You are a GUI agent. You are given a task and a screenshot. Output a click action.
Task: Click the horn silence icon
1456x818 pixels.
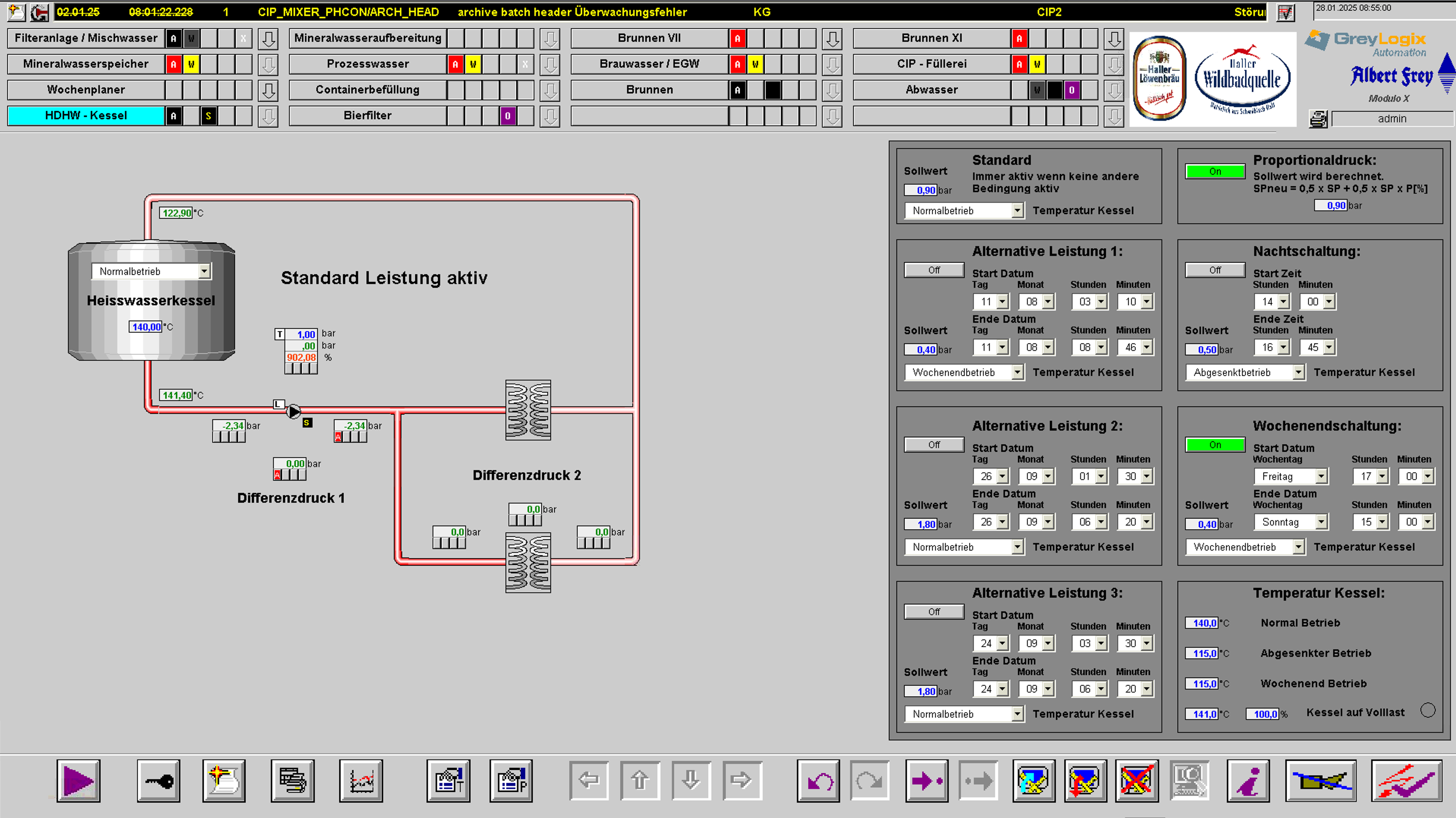pos(1320,781)
